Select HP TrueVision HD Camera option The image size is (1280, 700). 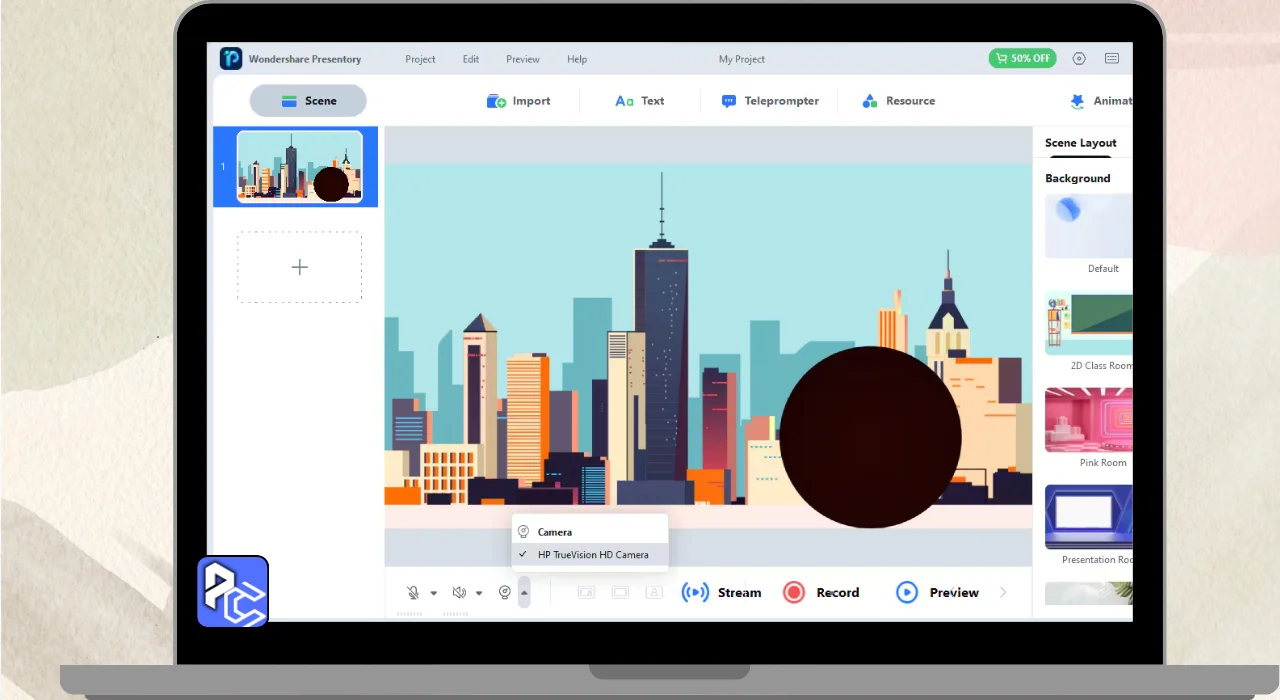(590, 555)
